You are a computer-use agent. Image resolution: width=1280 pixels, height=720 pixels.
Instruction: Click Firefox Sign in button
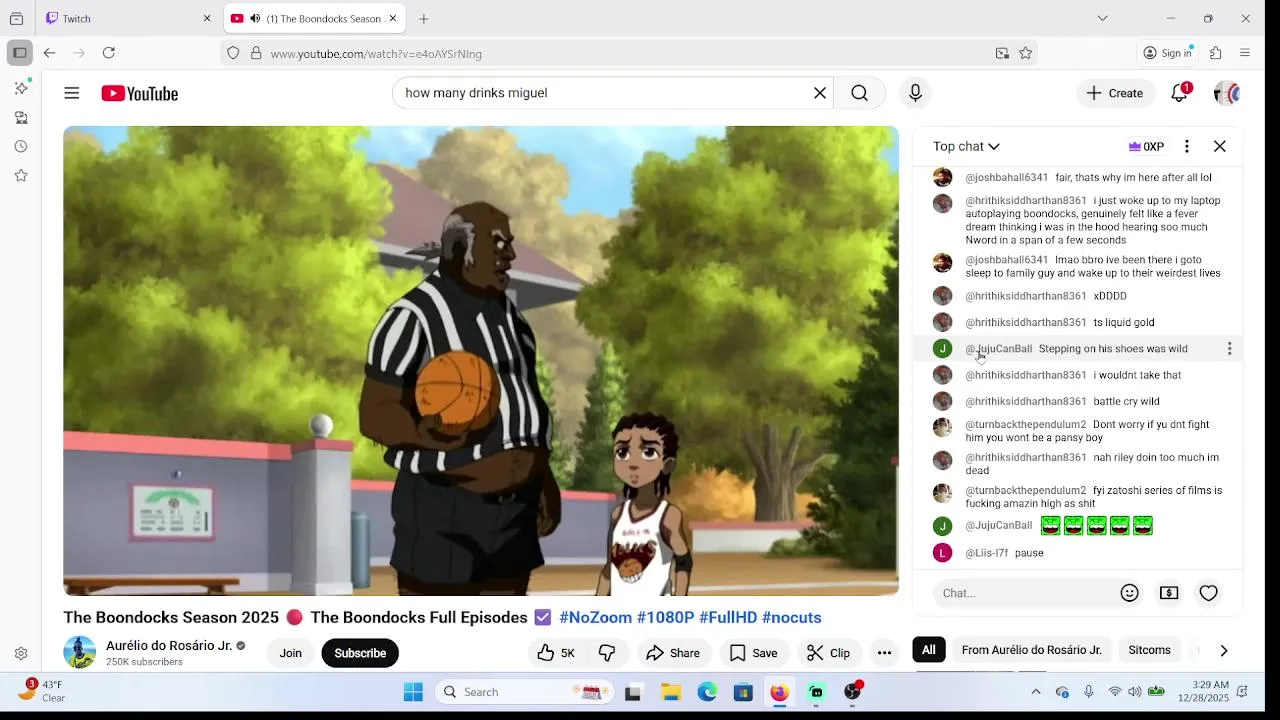[x=1167, y=53]
